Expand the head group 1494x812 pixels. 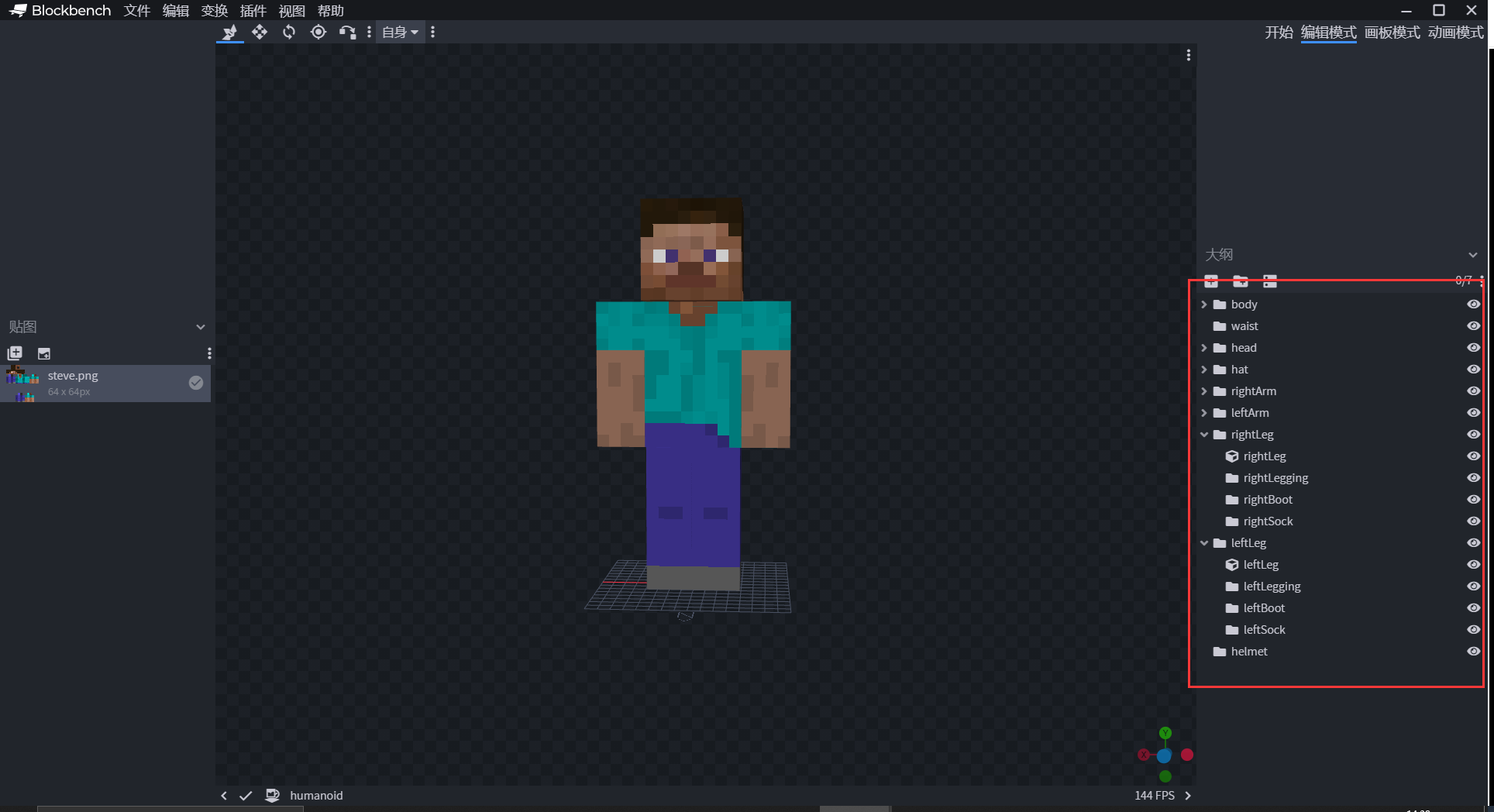(1204, 348)
